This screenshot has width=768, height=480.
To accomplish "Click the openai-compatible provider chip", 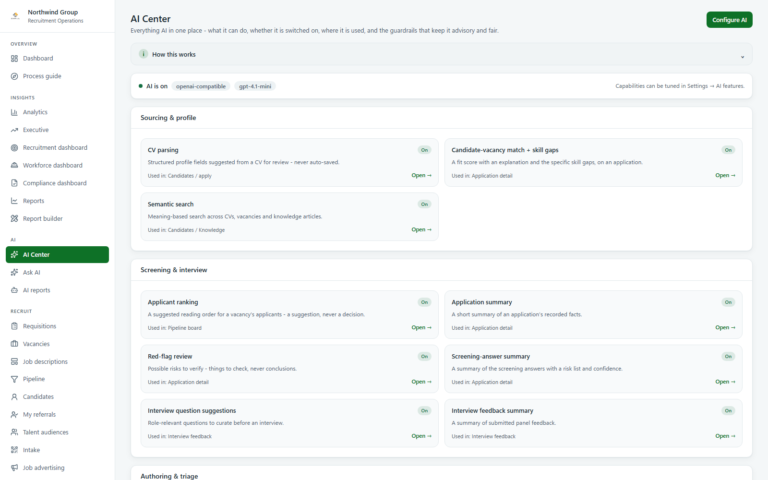I will 201,86.
